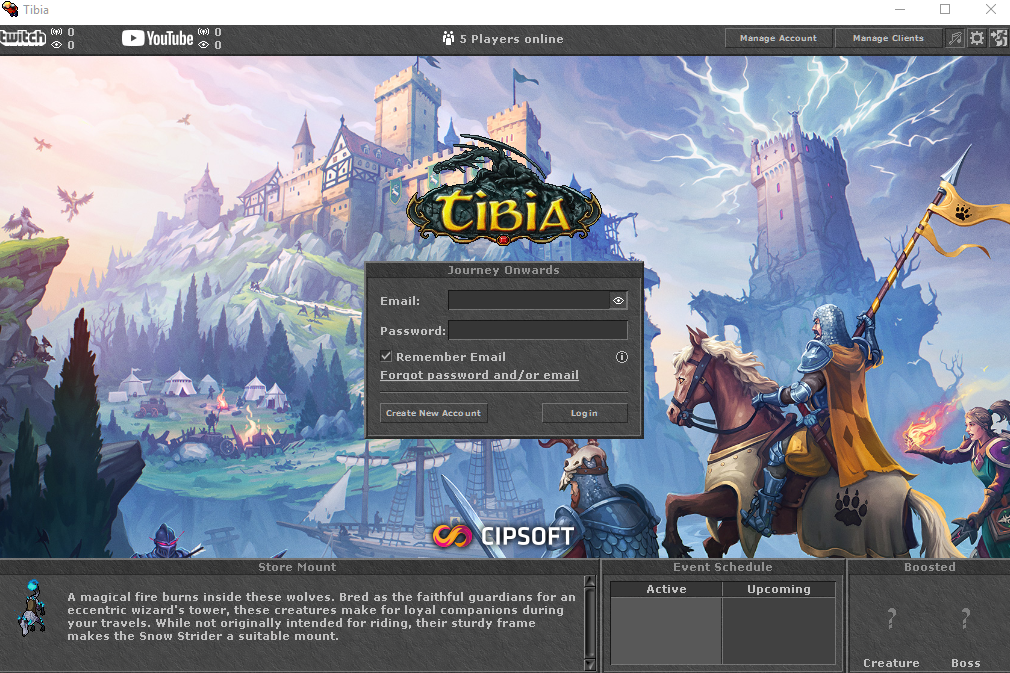Click the boosted Creature question mark
The image size is (1010, 673).
coord(891,619)
